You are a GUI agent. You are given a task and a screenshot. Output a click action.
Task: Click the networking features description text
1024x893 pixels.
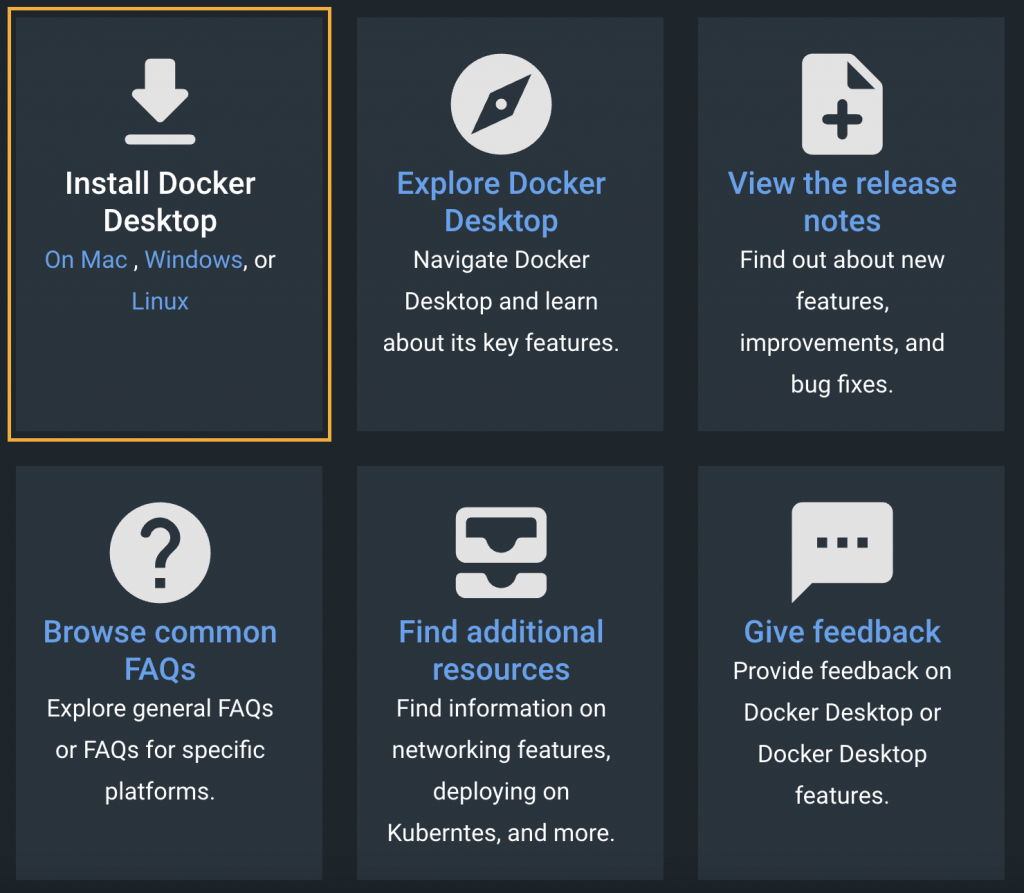(x=501, y=771)
